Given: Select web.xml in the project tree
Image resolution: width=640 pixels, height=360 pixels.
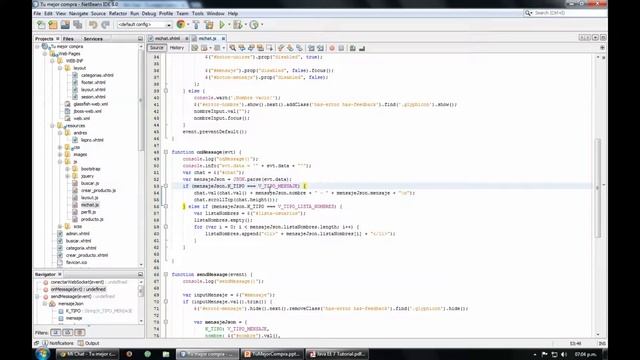Looking at the screenshot, I should (x=82, y=118).
